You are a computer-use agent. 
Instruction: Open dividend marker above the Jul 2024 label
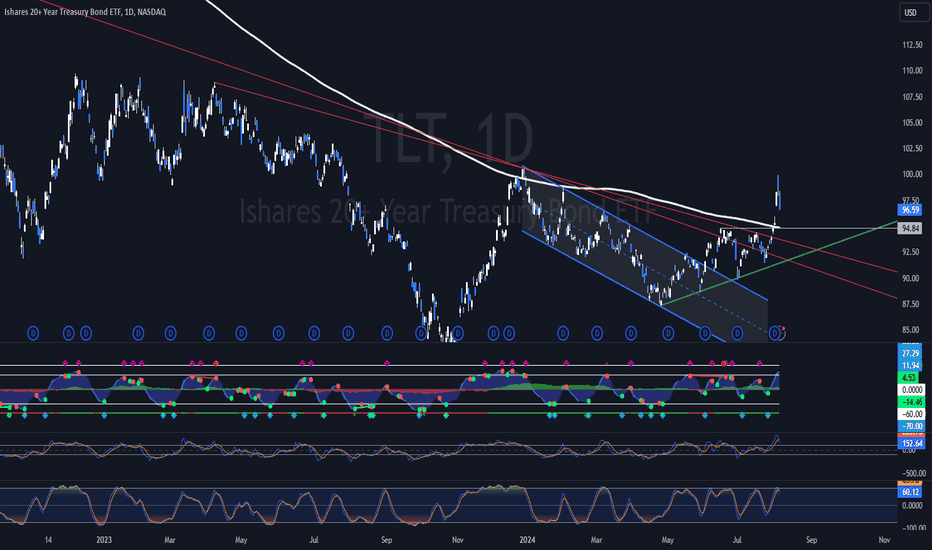click(737, 334)
